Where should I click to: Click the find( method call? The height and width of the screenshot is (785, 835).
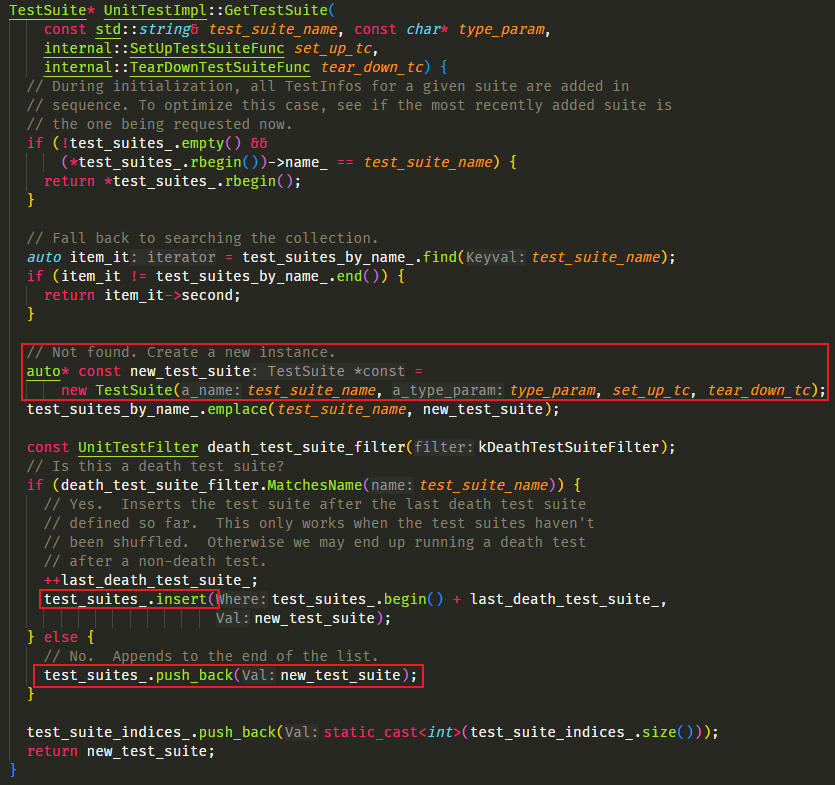pos(444,257)
